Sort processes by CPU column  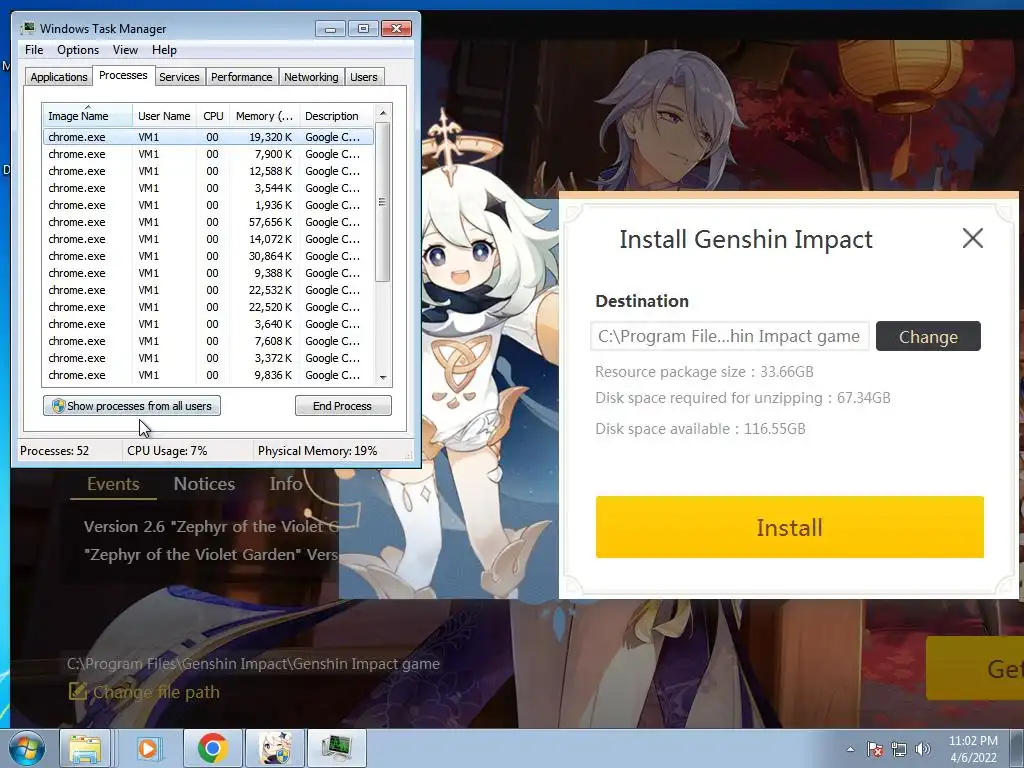pyautogui.click(x=213, y=116)
